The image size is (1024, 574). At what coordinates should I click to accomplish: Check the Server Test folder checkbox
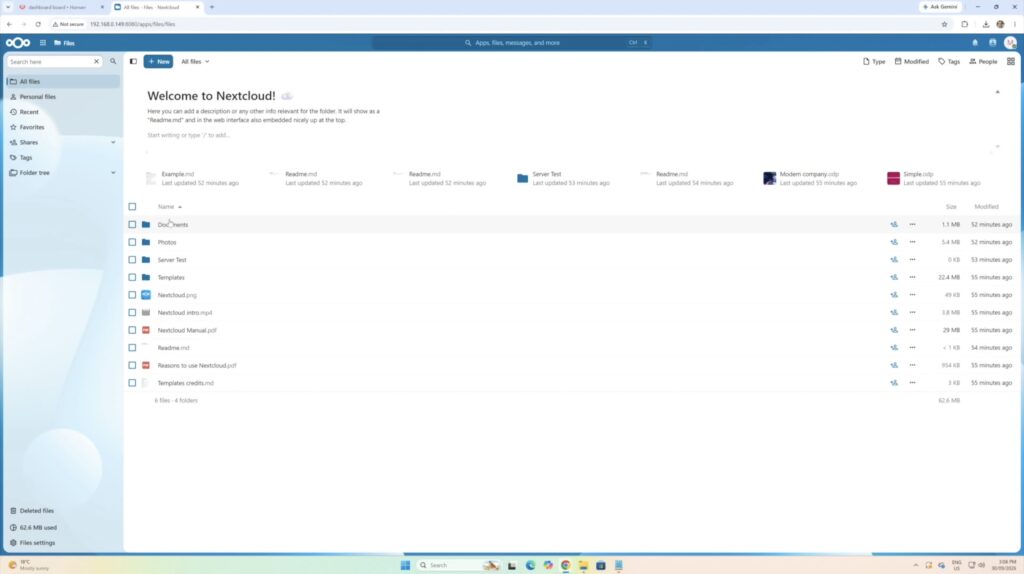133,260
